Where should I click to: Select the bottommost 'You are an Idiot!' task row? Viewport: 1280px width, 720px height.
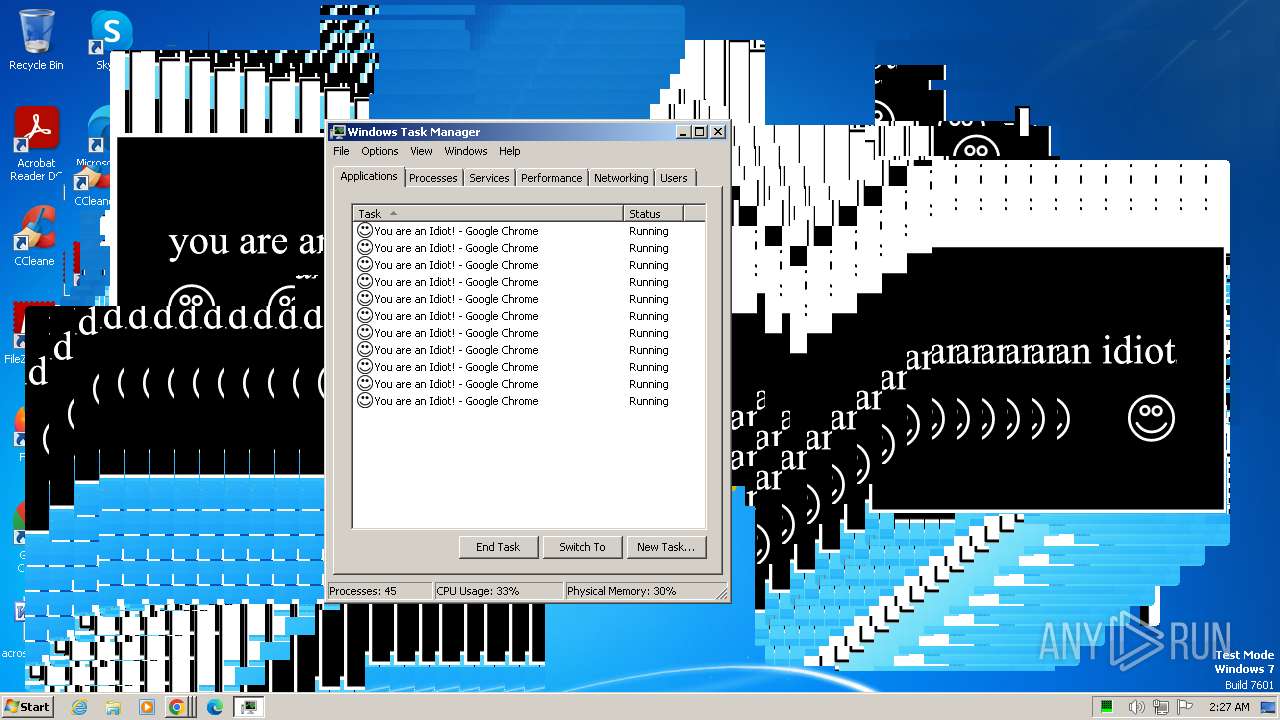529,401
